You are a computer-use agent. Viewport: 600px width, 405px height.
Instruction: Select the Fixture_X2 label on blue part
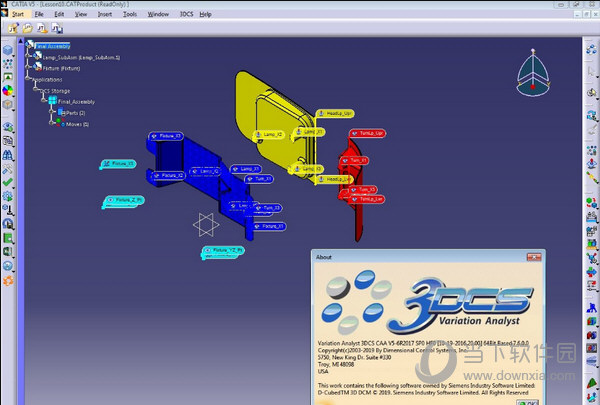168,175
